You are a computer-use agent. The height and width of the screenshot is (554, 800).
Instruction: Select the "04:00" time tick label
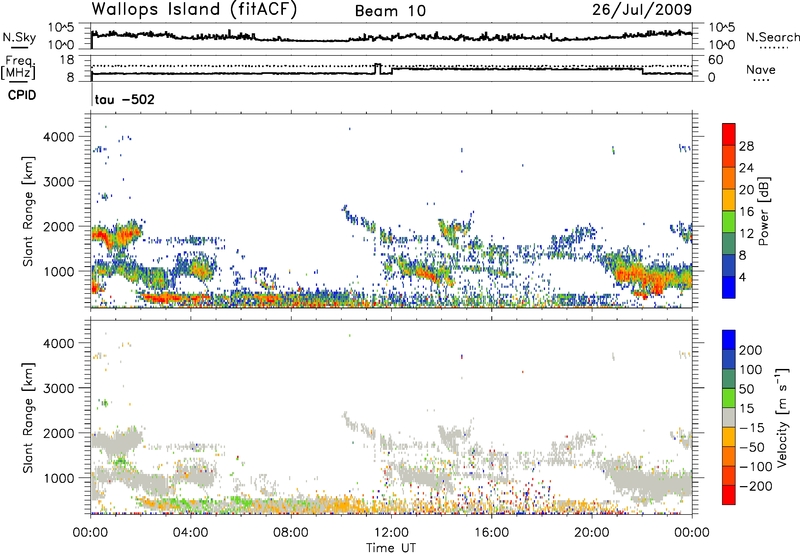tap(191, 533)
